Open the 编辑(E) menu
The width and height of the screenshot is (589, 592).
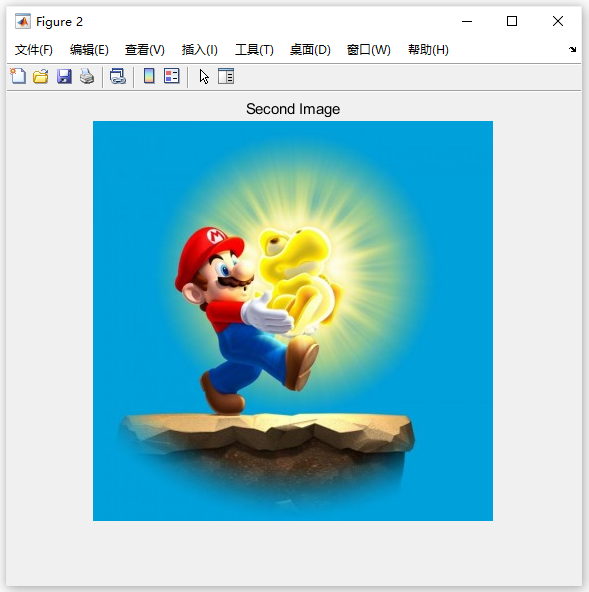[x=89, y=50]
